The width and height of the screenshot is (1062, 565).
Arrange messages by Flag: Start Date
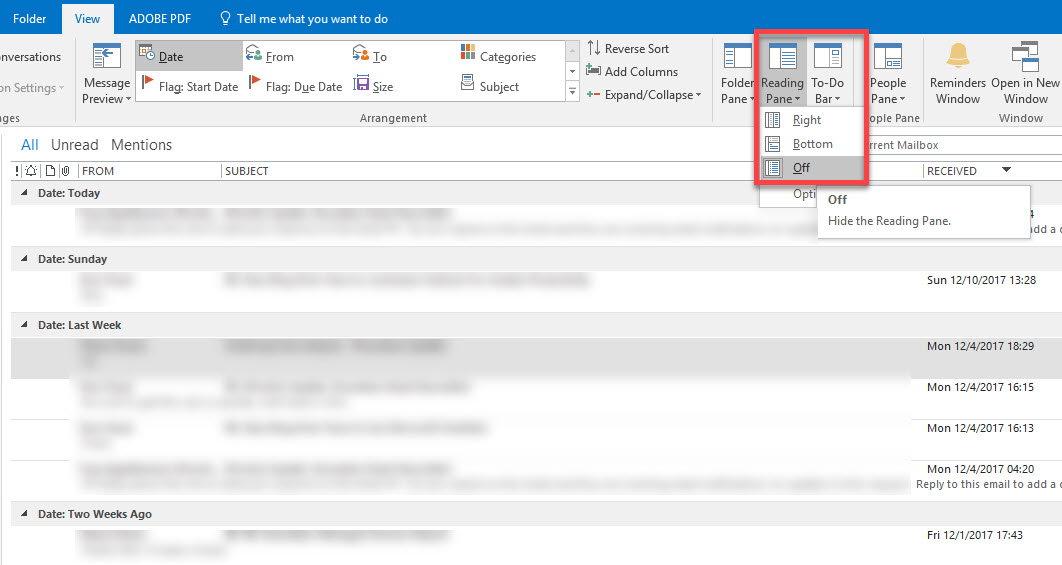[189, 87]
